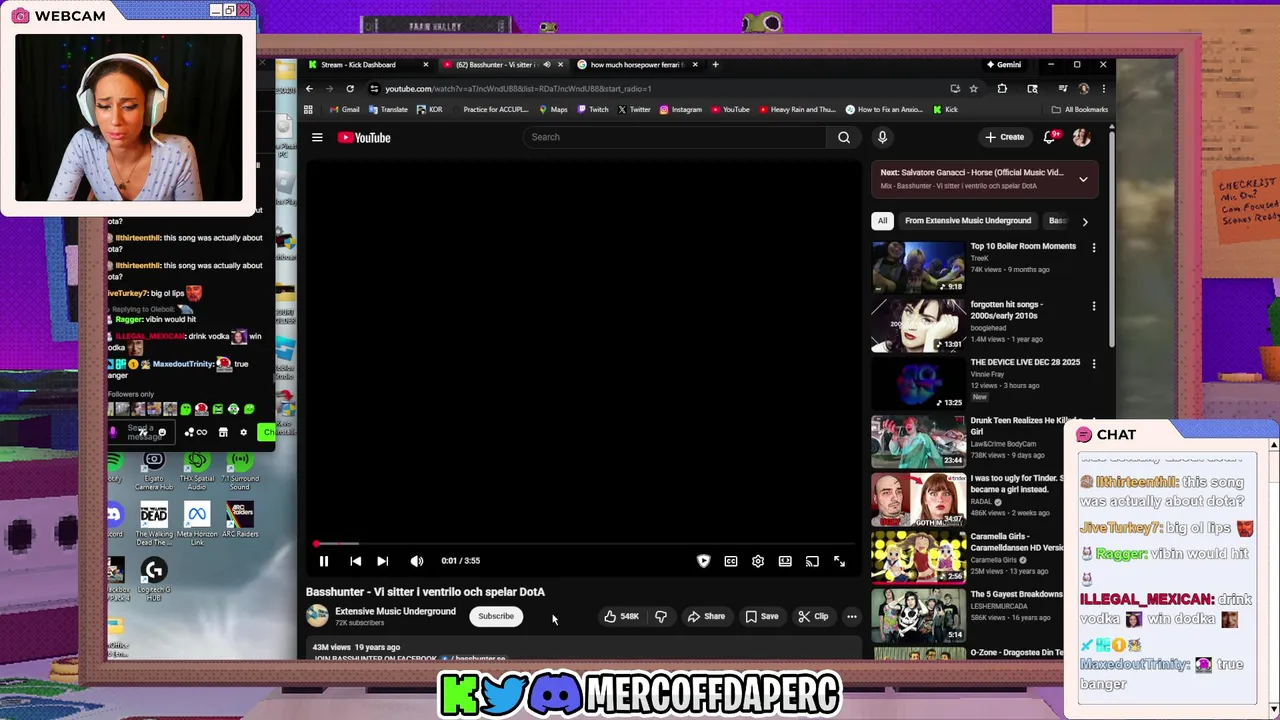The image size is (1280, 720).
Task: Like the Basshunter video
Action: [x=620, y=616]
